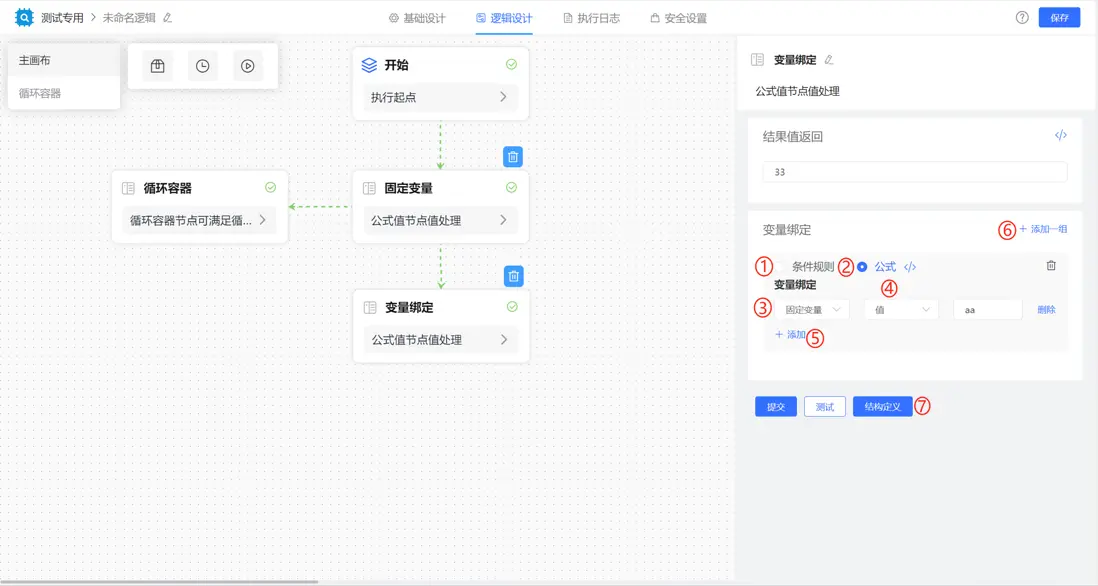Click the app logo icon
This screenshot has width=1098, height=586.
(24, 18)
